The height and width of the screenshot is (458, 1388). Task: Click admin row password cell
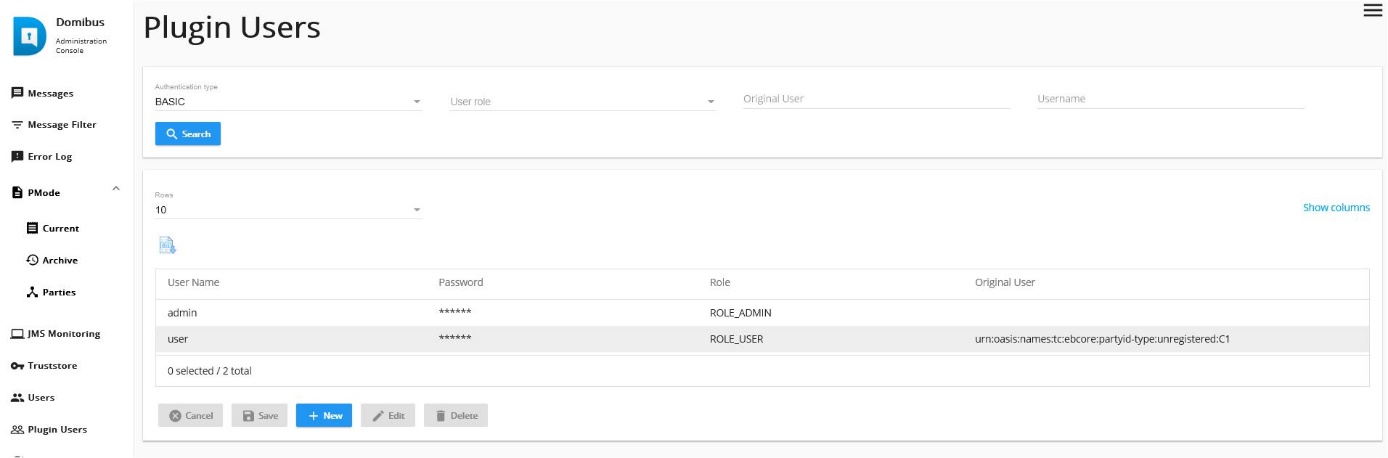[x=455, y=313]
